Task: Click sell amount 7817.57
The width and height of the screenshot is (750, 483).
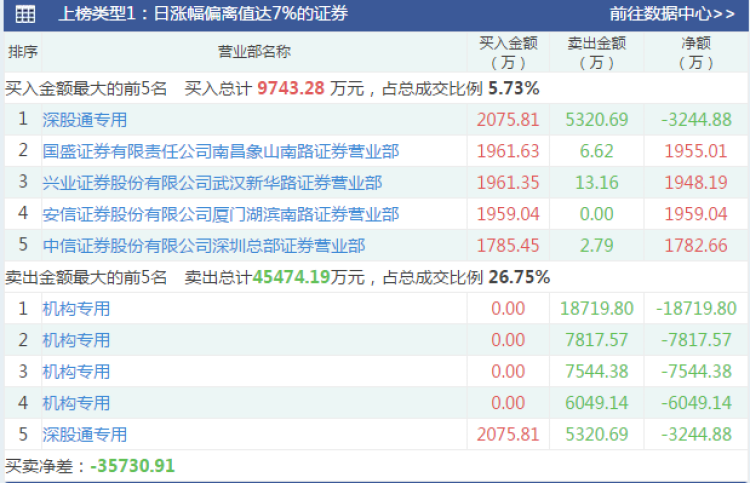Action: 596,340
